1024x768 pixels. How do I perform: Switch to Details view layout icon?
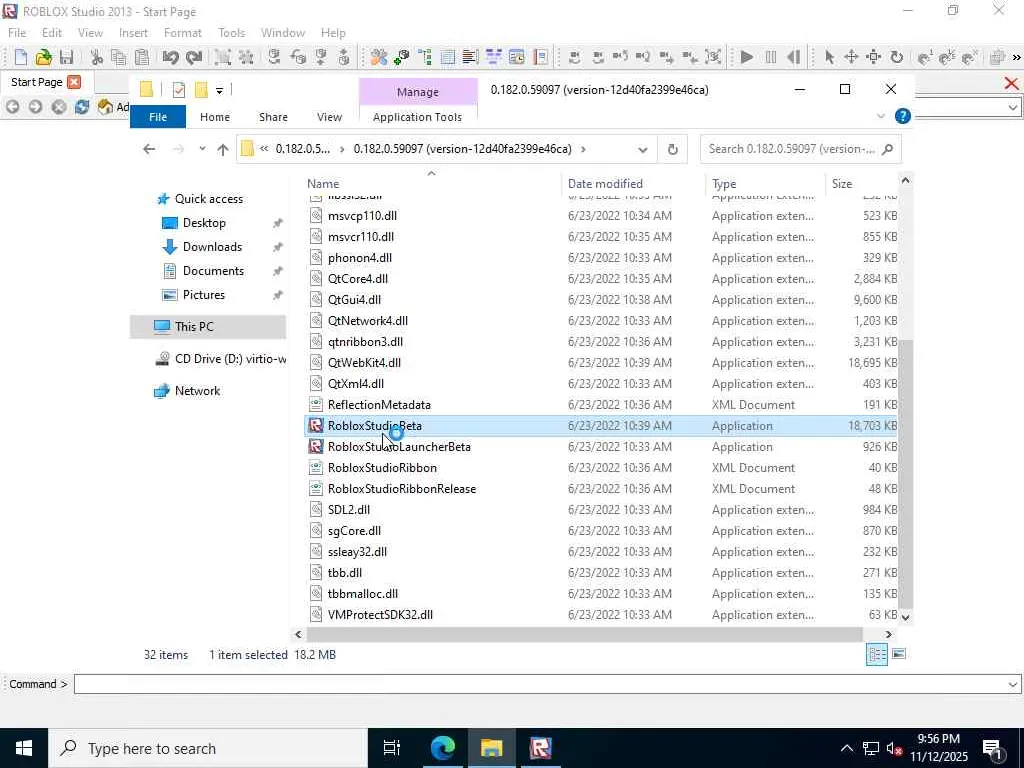876,654
